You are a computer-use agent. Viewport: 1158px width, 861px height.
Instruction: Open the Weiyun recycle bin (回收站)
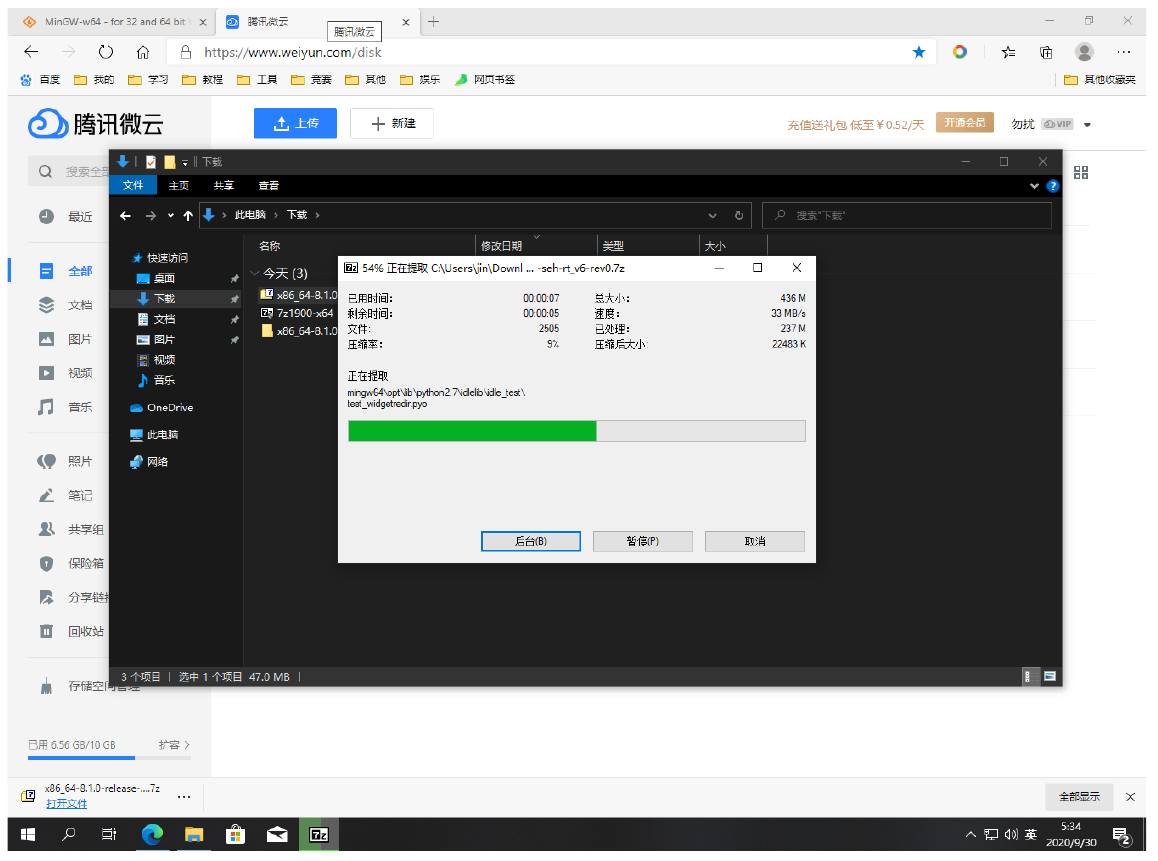[x=85, y=631]
